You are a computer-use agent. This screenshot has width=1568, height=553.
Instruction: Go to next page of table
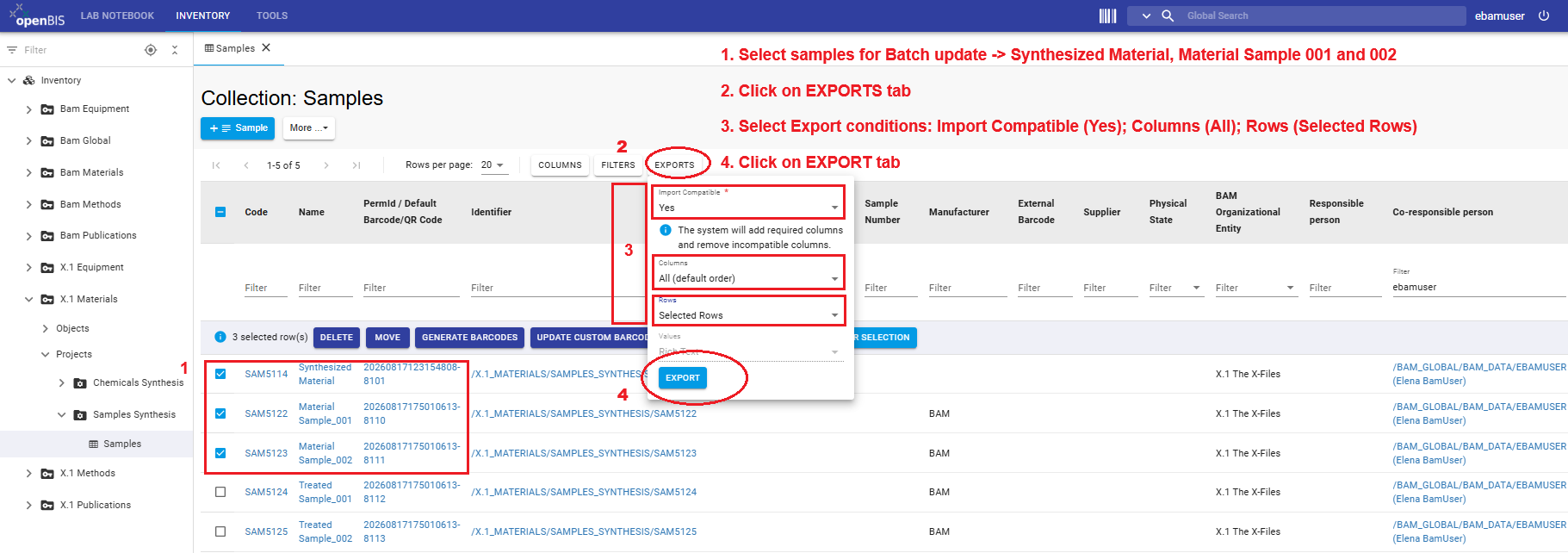(326, 165)
